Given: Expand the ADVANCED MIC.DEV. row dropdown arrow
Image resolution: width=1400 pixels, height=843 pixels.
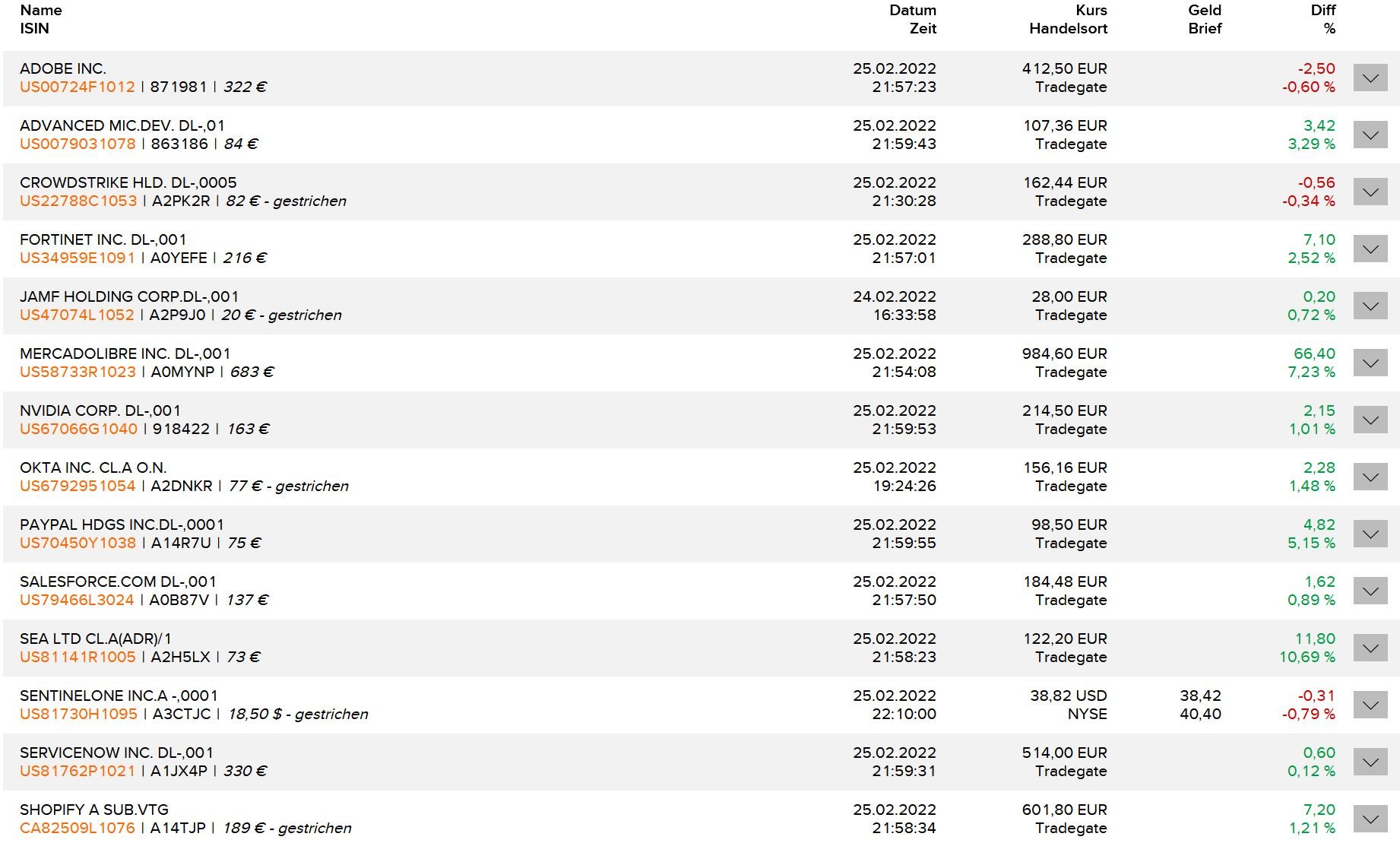Looking at the screenshot, I should [1370, 135].
